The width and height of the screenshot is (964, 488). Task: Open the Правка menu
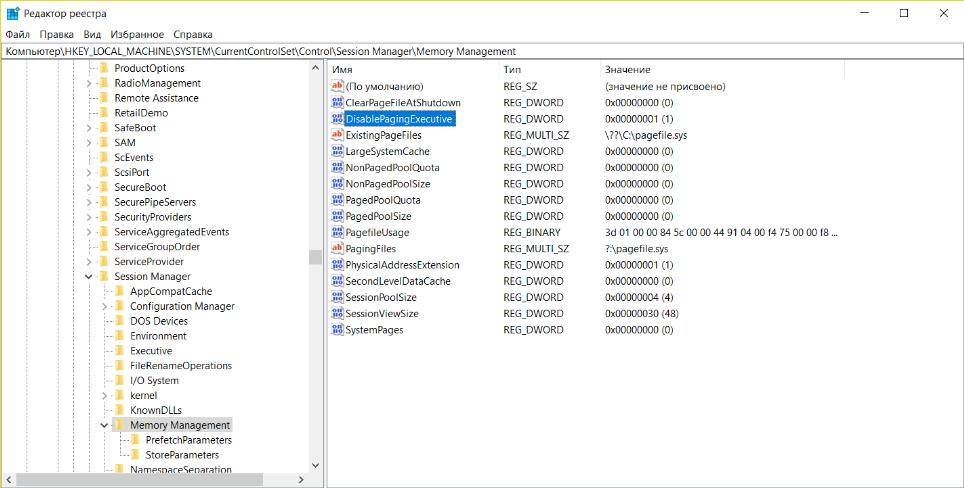click(x=57, y=34)
